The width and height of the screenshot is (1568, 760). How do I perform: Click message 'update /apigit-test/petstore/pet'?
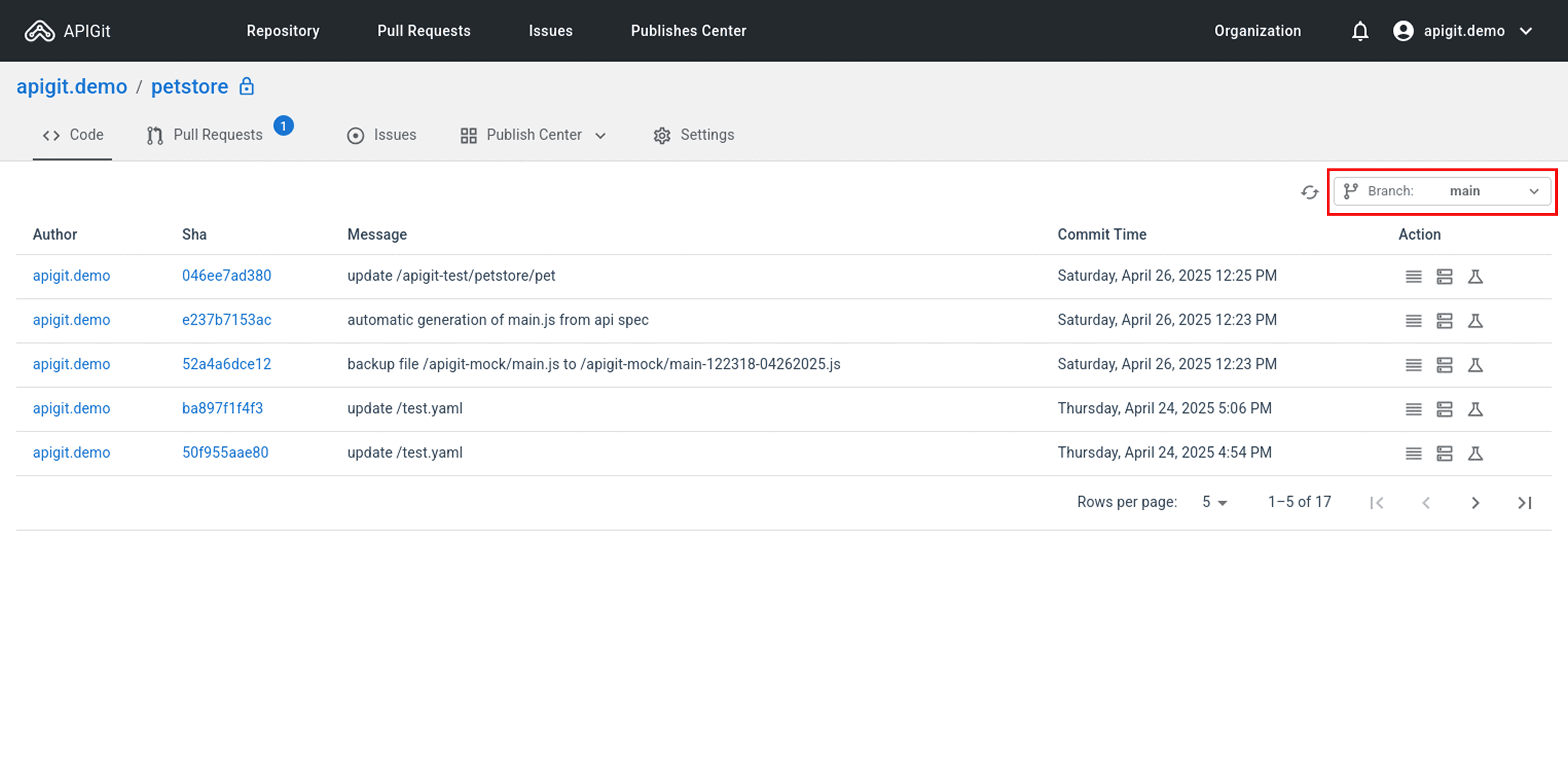(x=451, y=276)
